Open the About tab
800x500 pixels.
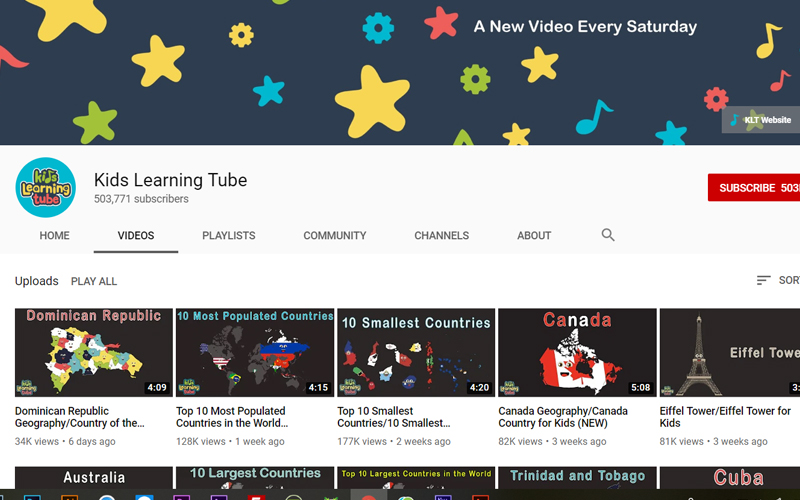(x=534, y=236)
